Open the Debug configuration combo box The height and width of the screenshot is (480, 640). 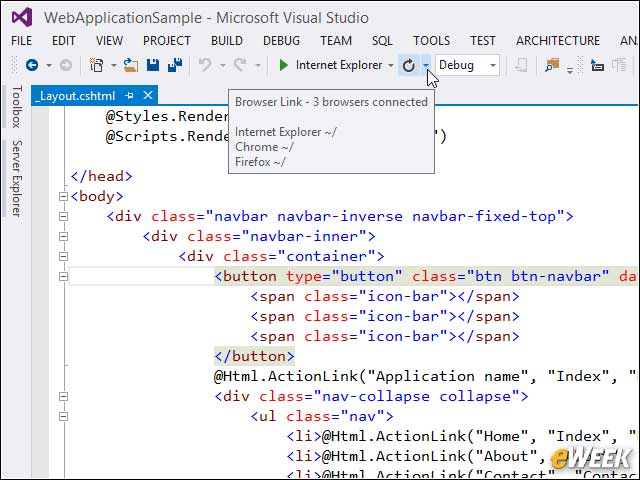(467, 65)
